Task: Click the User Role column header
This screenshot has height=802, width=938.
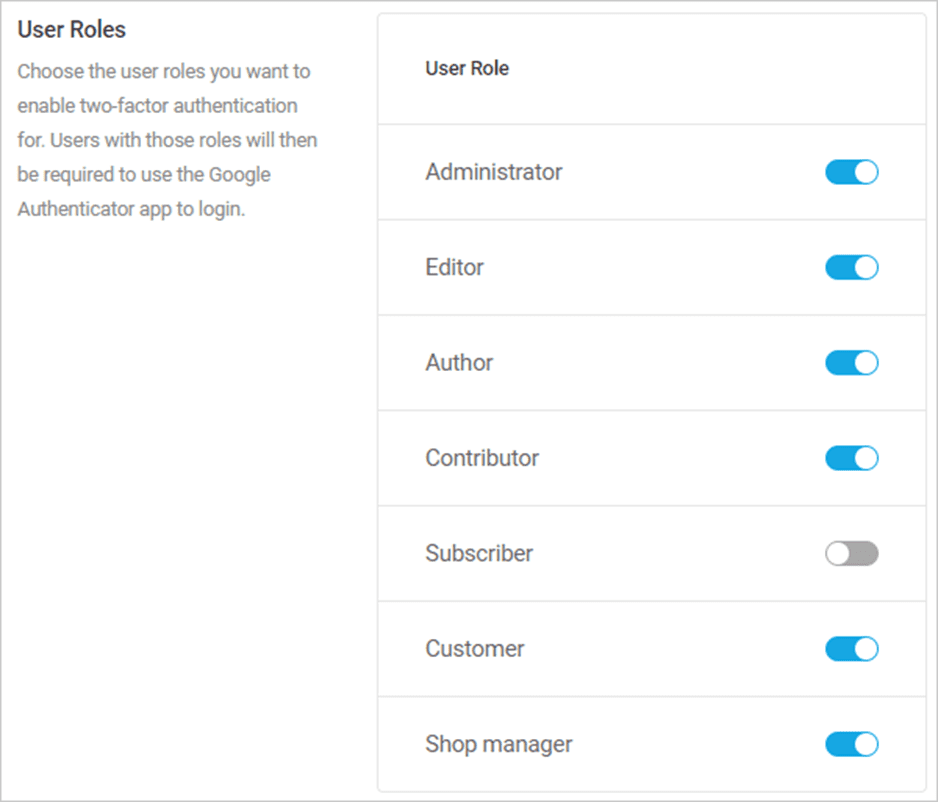Action: pos(467,68)
